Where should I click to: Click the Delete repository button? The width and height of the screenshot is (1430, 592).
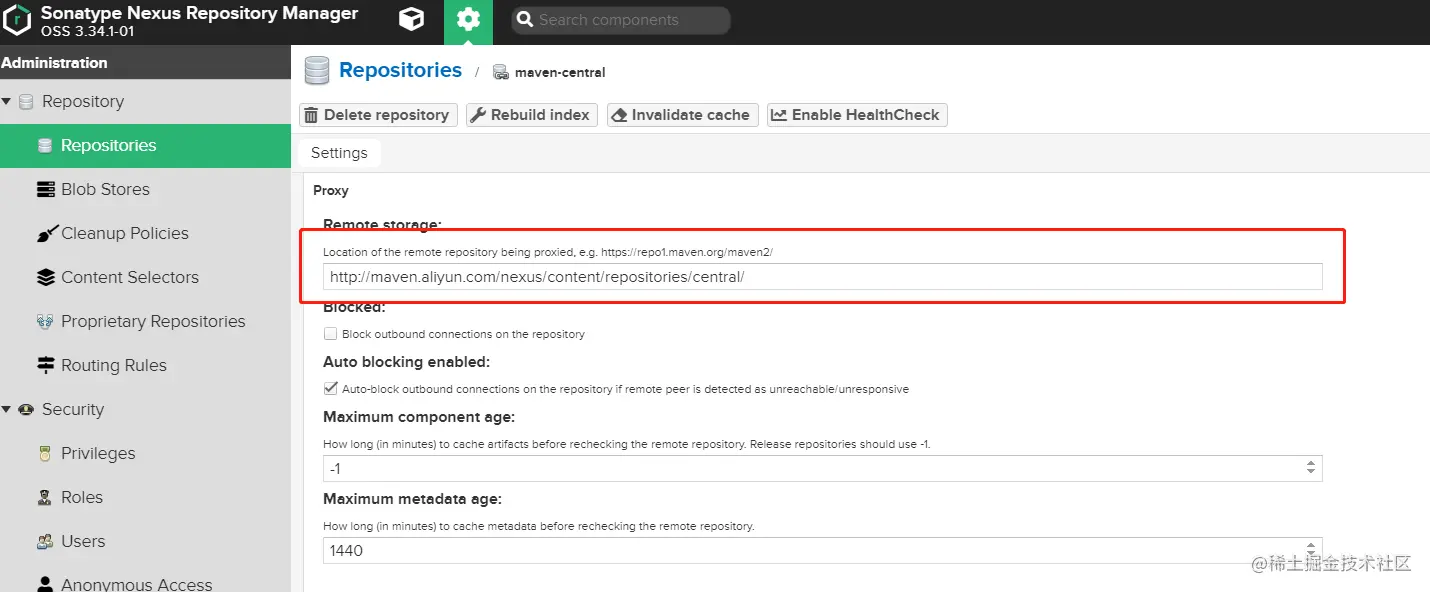coord(379,115)
